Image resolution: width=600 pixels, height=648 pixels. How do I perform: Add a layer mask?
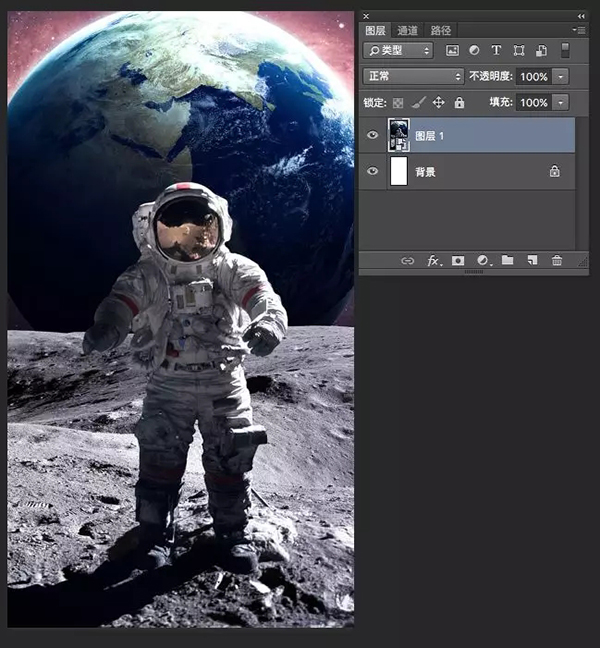458,260
